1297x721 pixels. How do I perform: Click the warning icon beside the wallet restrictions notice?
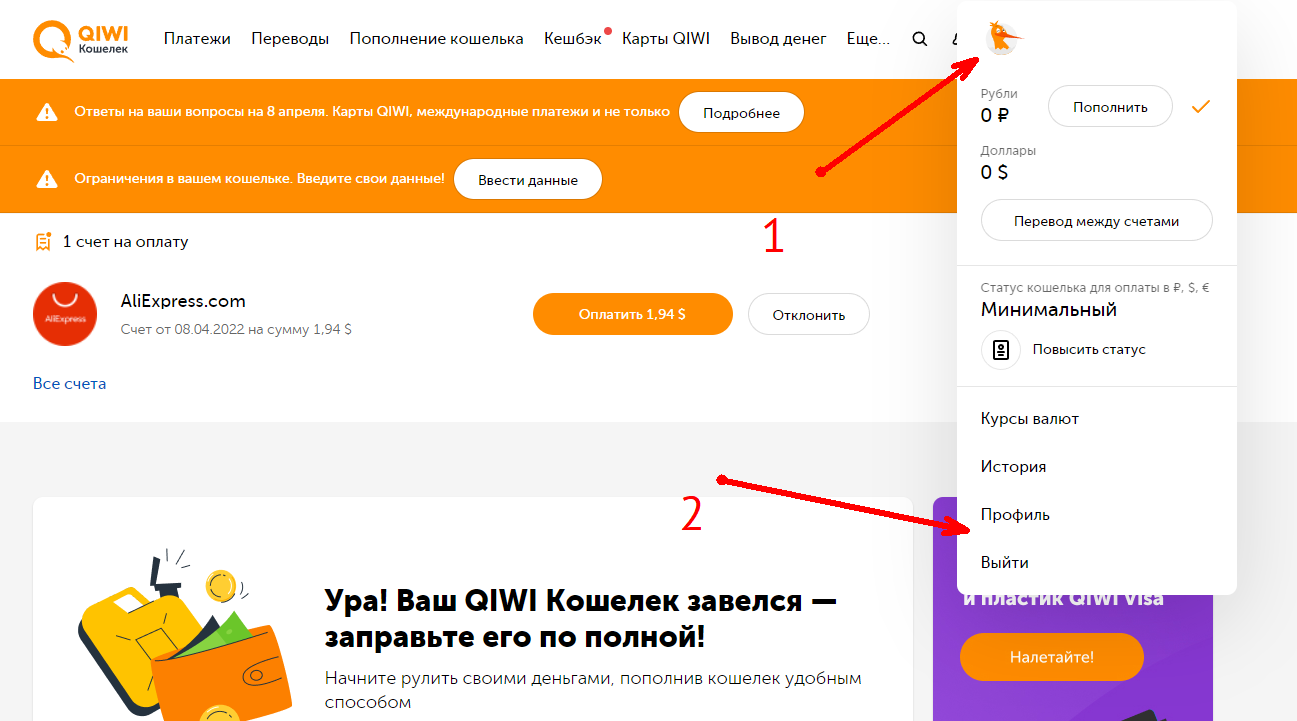pyautogui.click(x=46, y=180)
